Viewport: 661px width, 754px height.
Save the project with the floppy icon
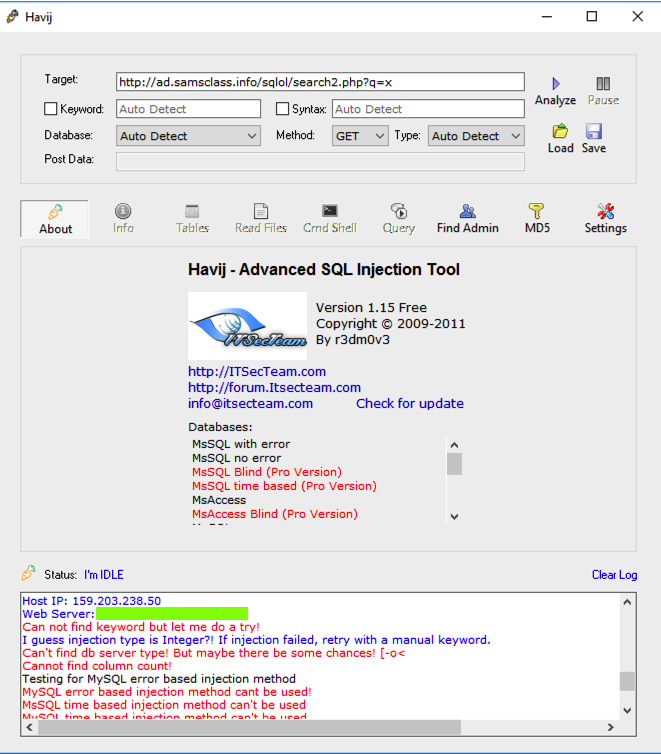(x=594, y=139)
